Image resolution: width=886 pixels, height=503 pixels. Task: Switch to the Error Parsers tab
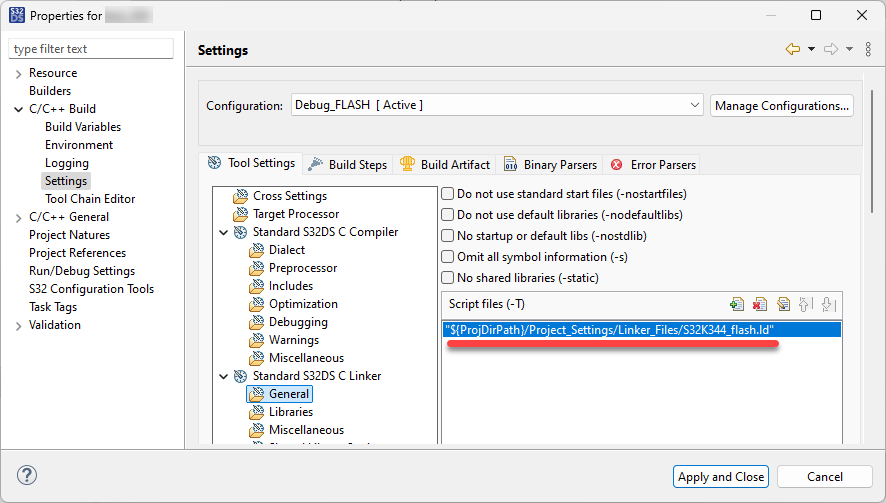pos(652,164)
